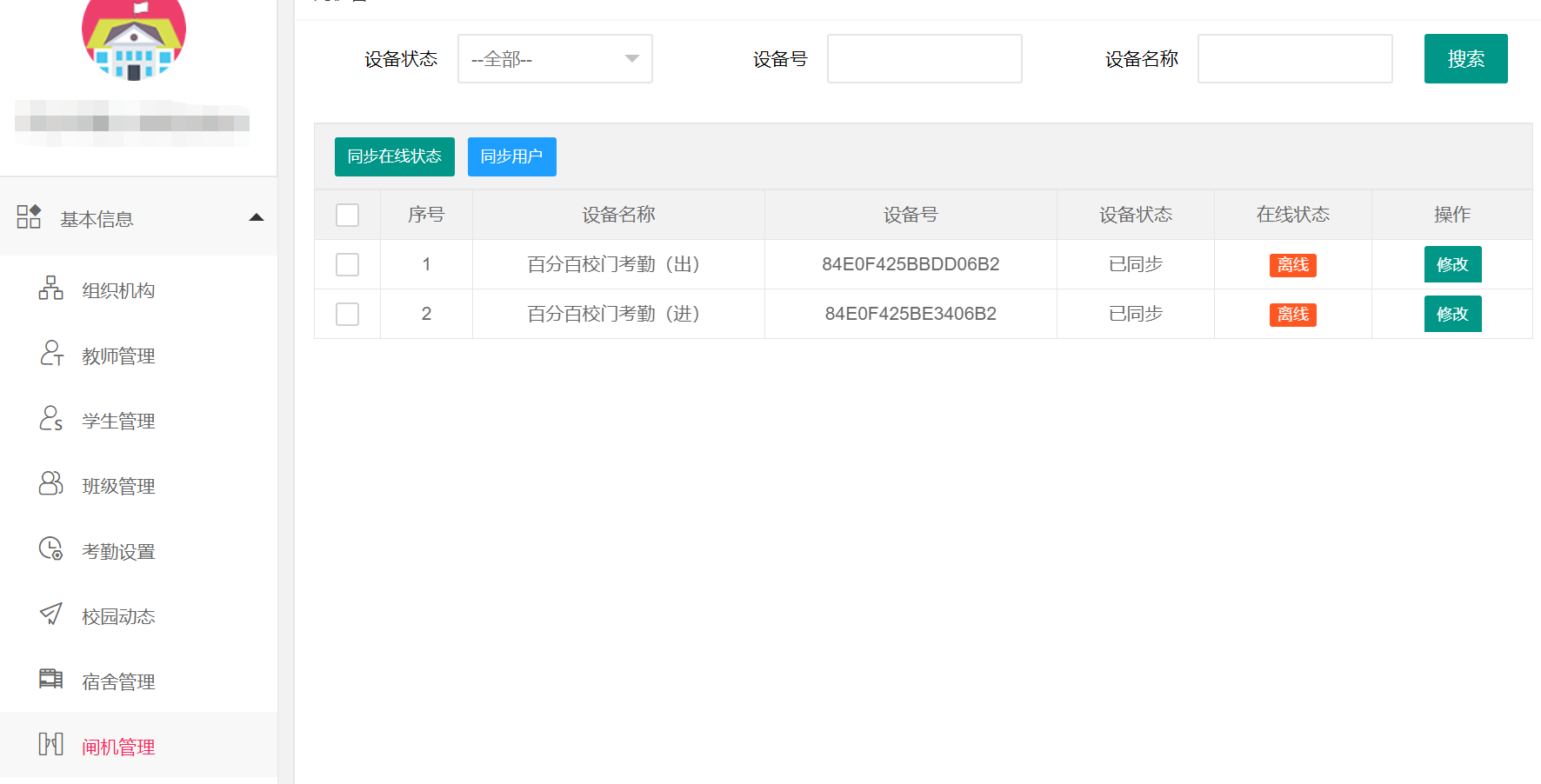The height and width of the screenshot is (784, 1541).
Task: Click the blue 同步用户 button
Action: tap(511, 156)
